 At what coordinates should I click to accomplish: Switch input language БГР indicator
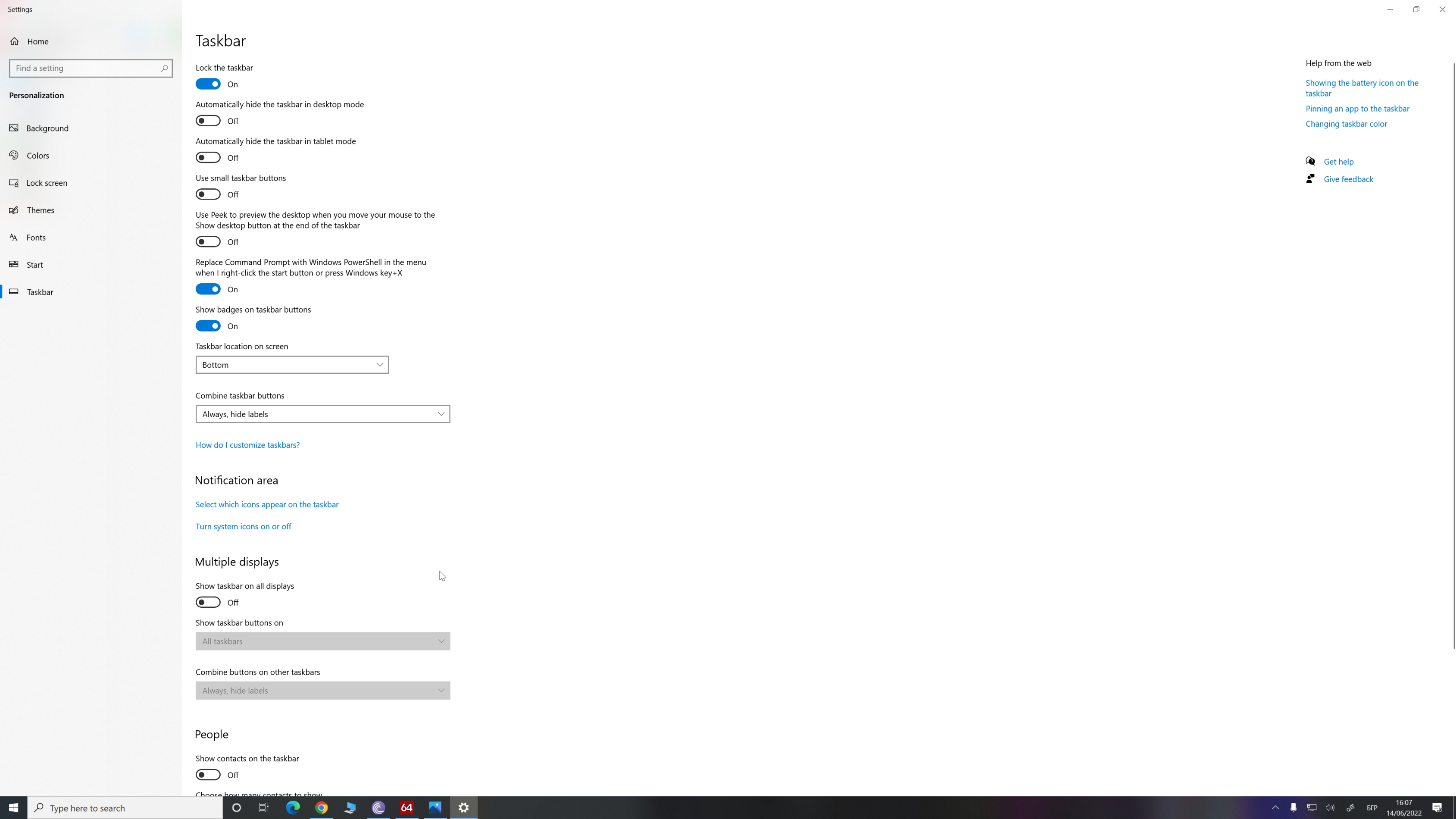point(1372,808)
